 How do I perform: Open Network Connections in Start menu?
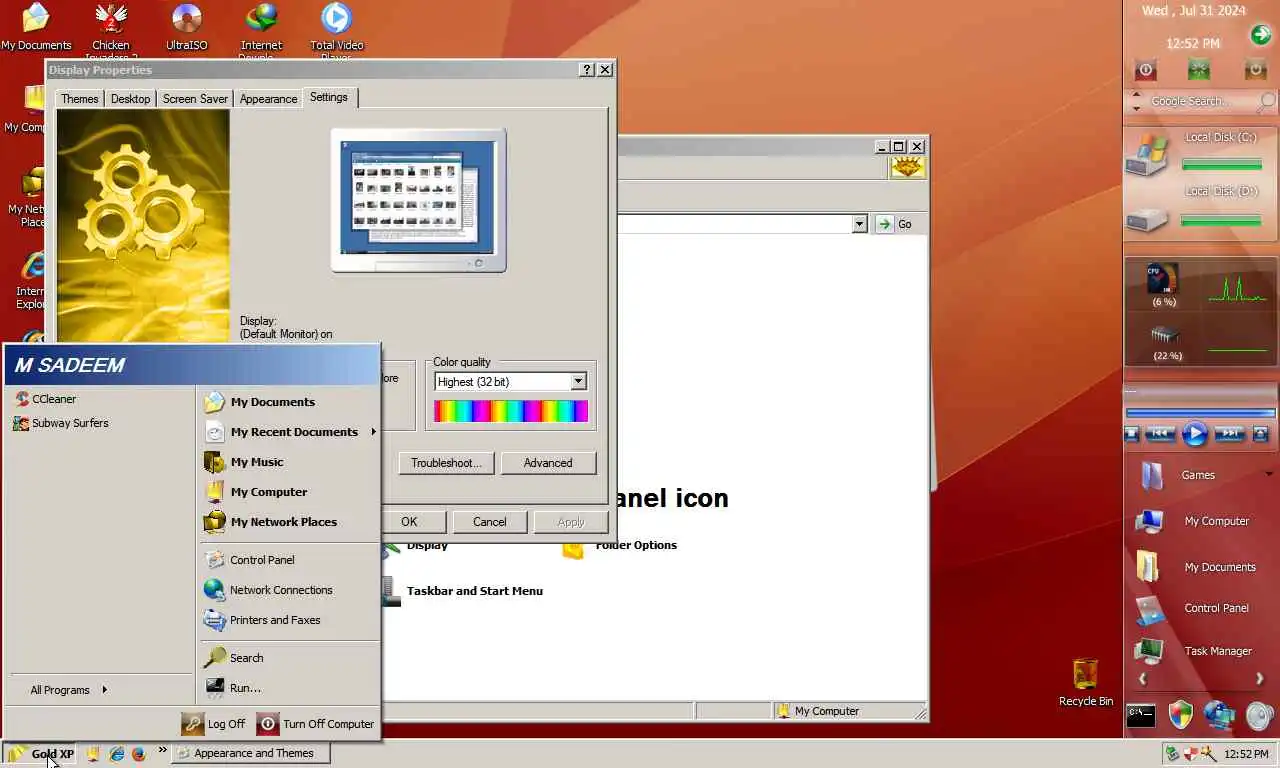(268, 590)
